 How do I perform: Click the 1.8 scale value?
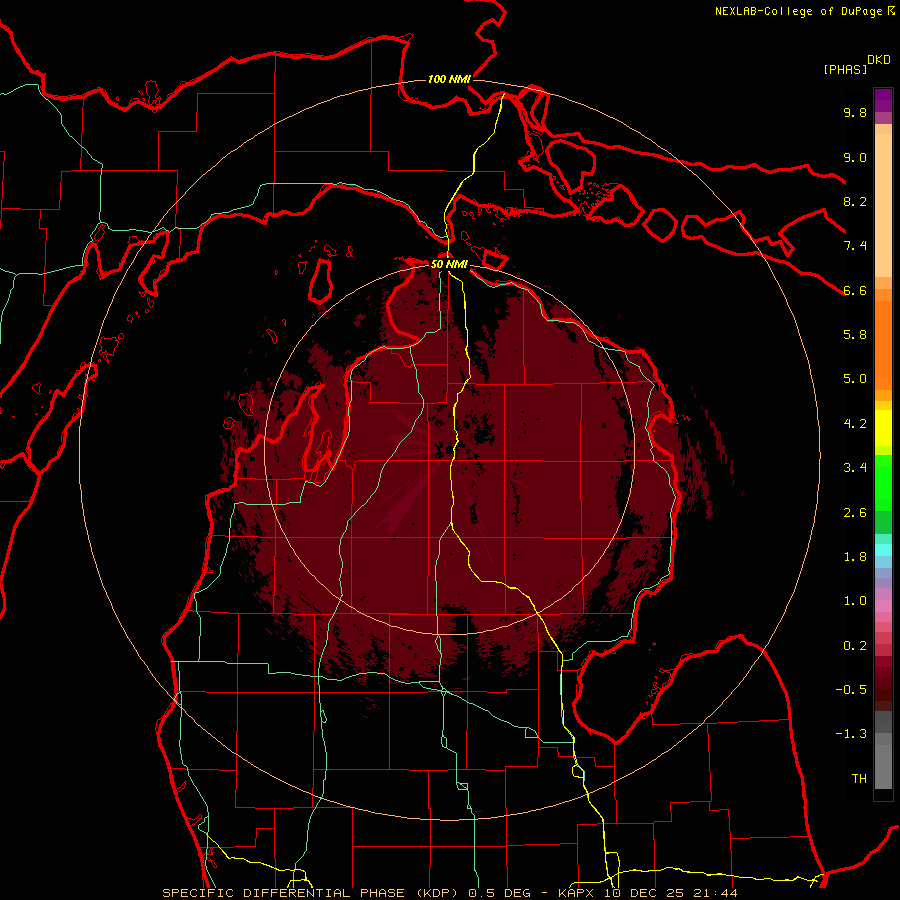point(855,557)
